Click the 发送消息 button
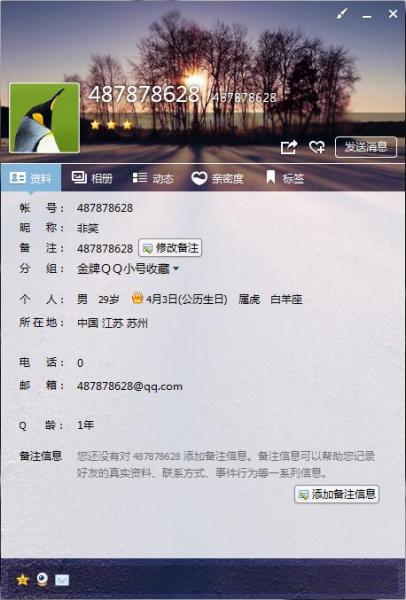The width and height of the screenshot is (406, 600). pos(366,147)
